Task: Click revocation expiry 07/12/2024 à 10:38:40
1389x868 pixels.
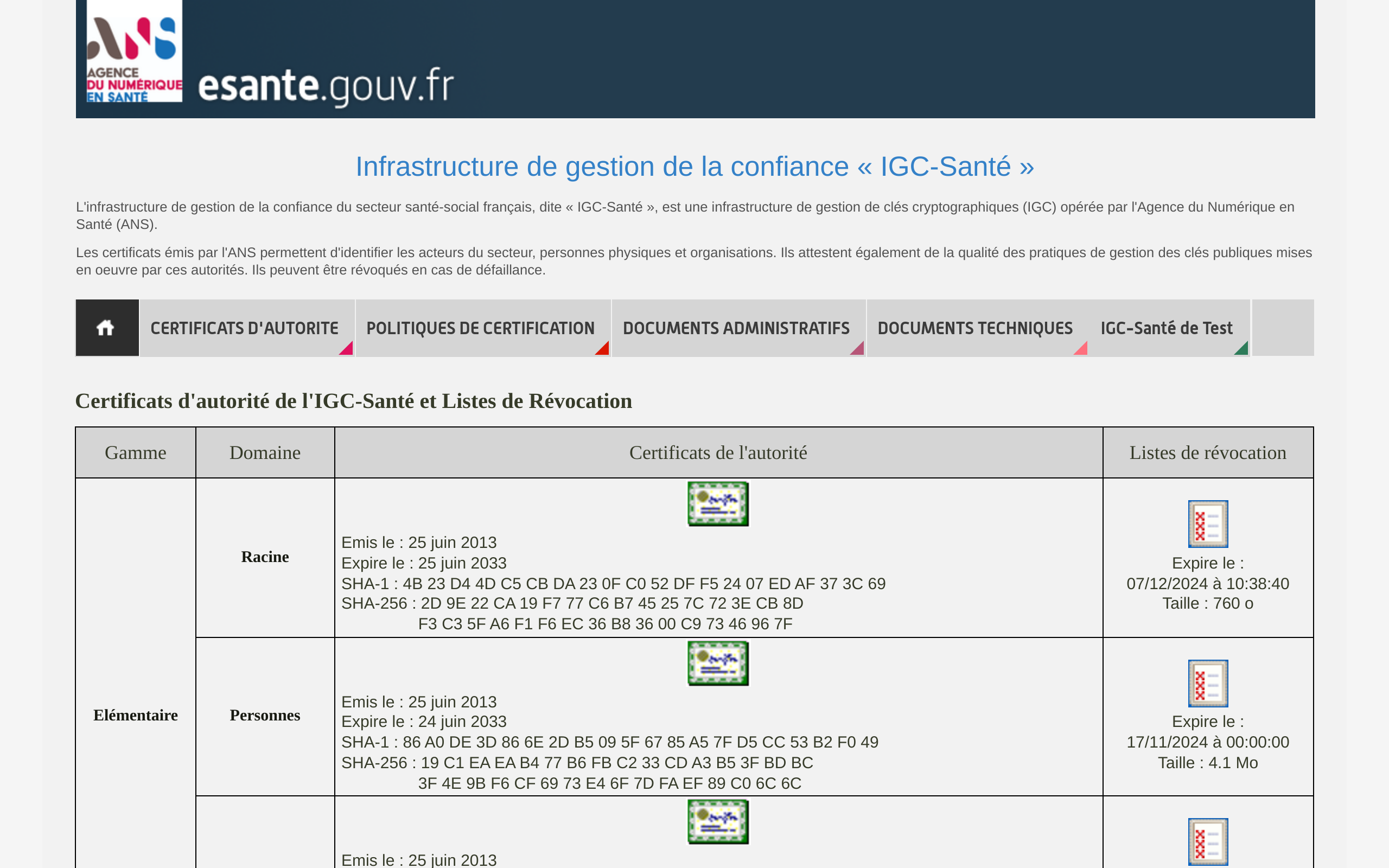Action: (1208, 584)
